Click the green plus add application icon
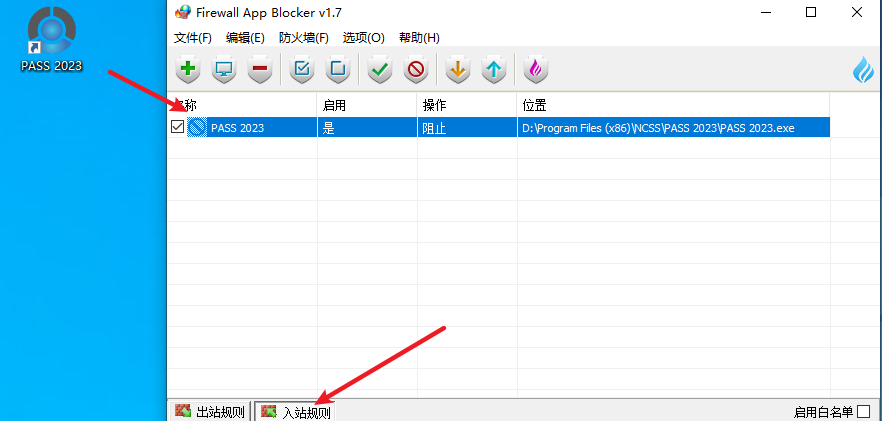Image resolution: width=882 pixels, height=421 pixels. pos(188,70)
